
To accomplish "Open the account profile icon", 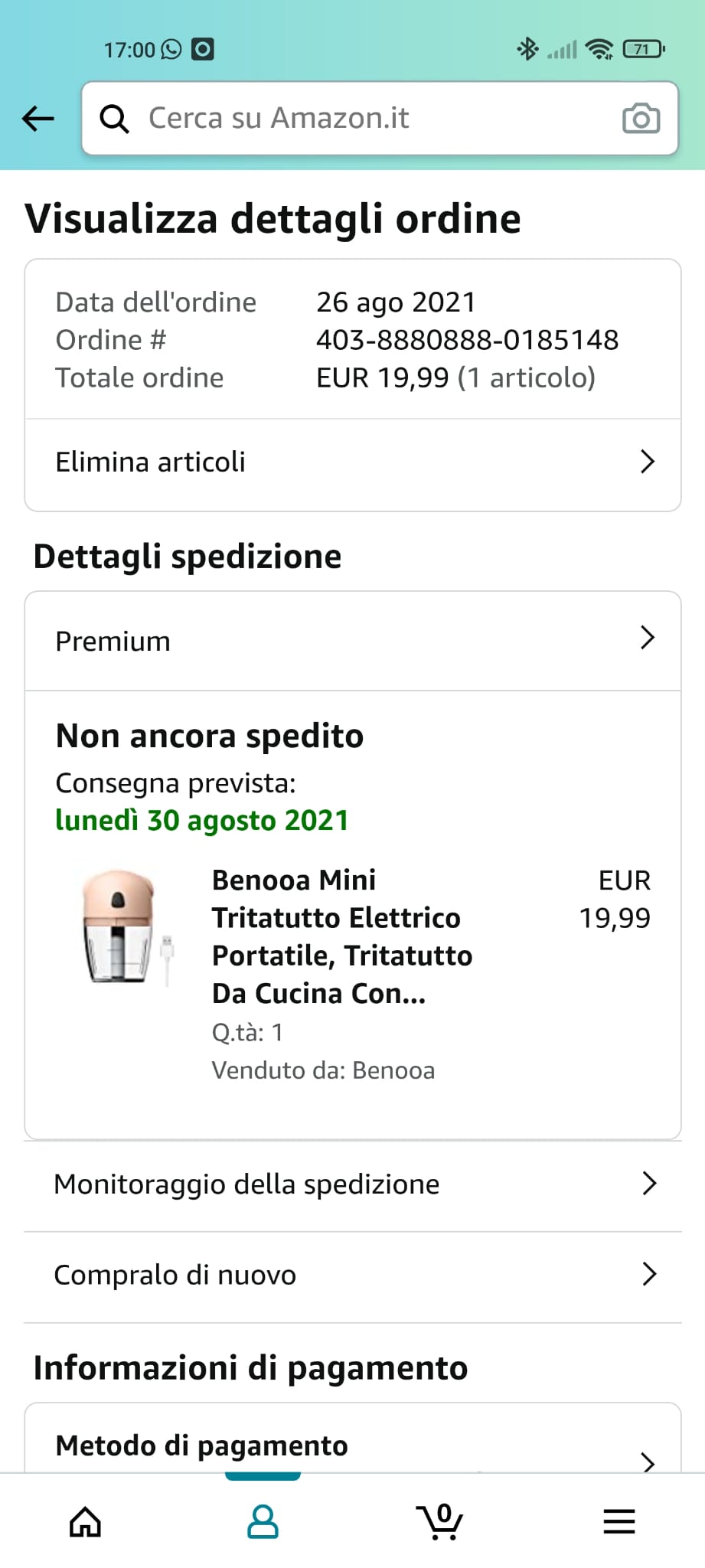I will 263,1521.
